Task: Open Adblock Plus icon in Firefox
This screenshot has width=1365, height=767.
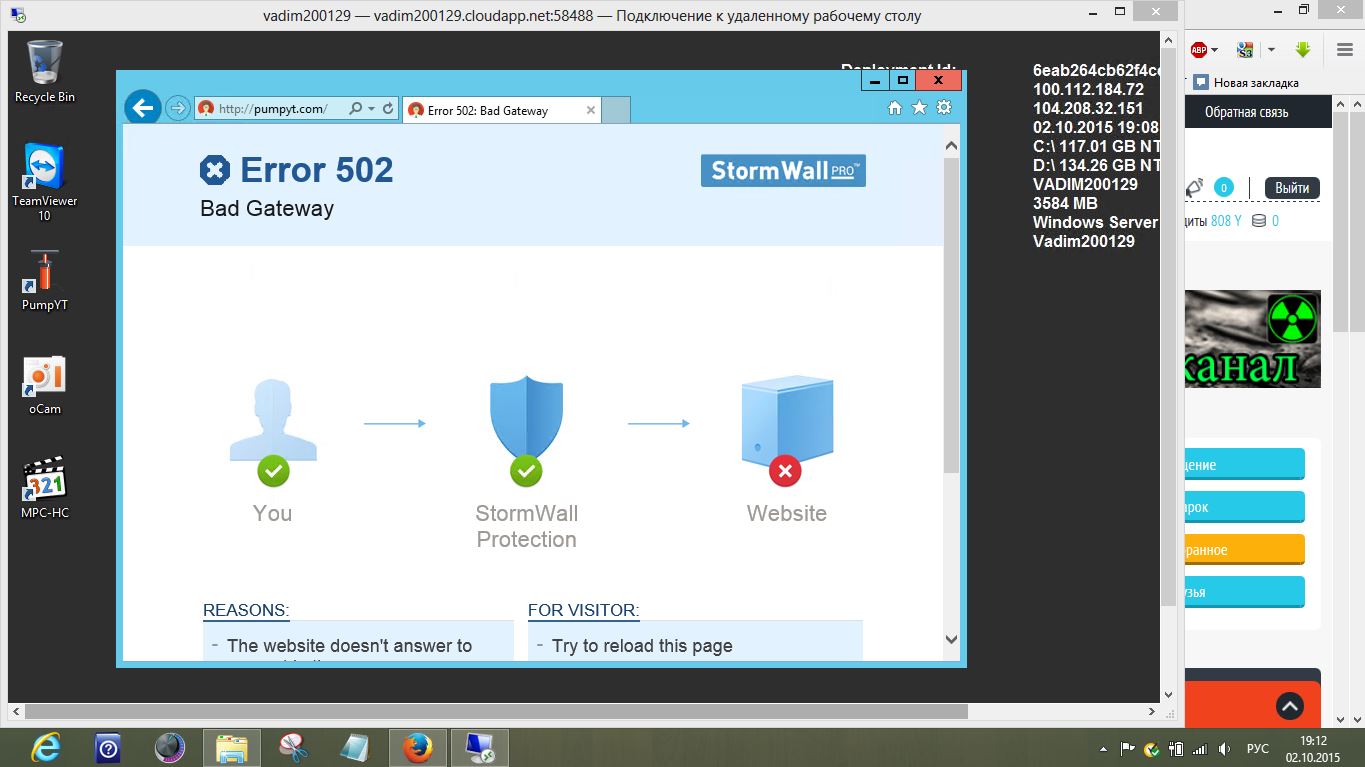Action: 1198,49
